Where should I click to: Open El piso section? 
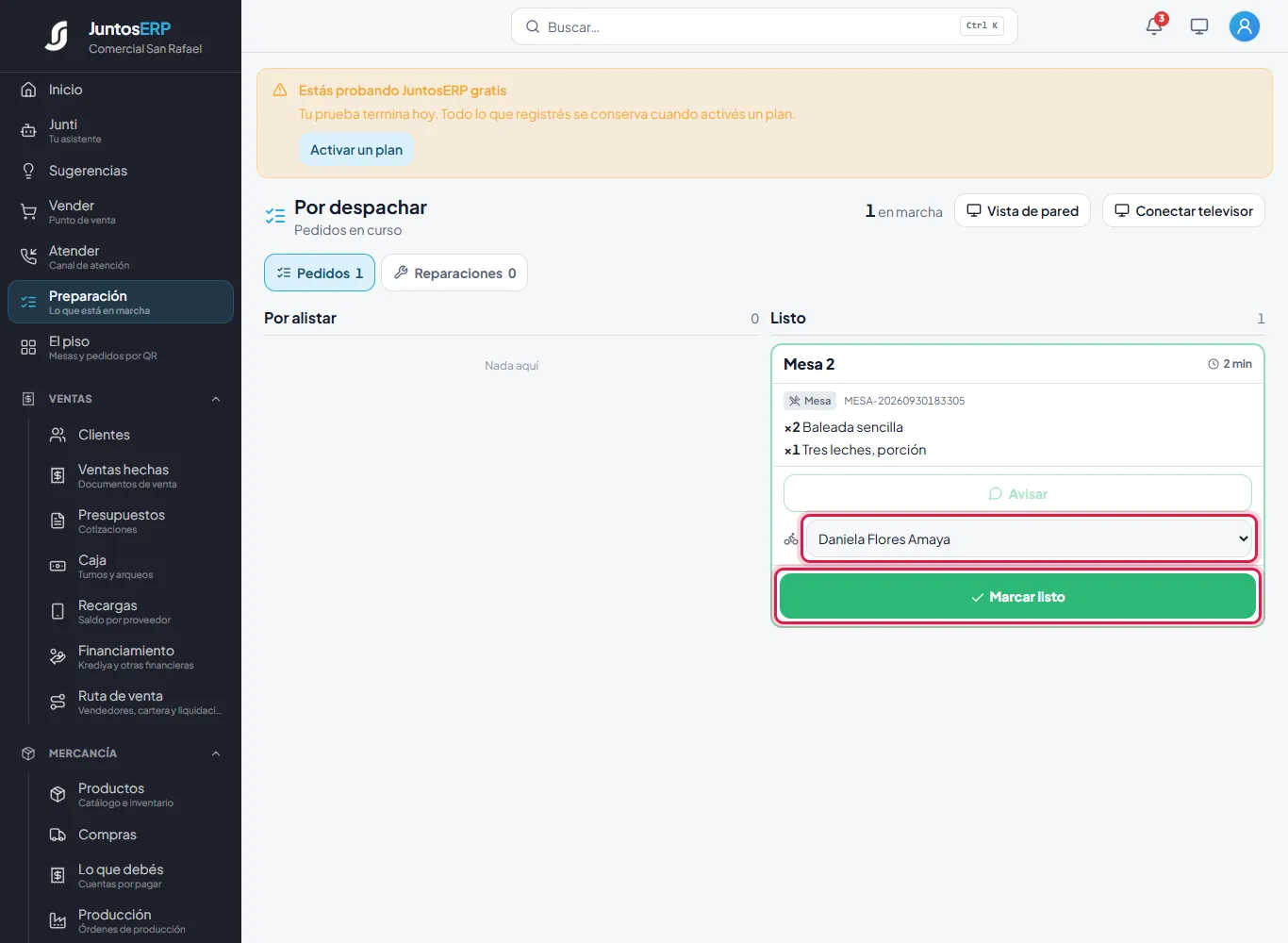pyautogui.click(x=121, y=347)
